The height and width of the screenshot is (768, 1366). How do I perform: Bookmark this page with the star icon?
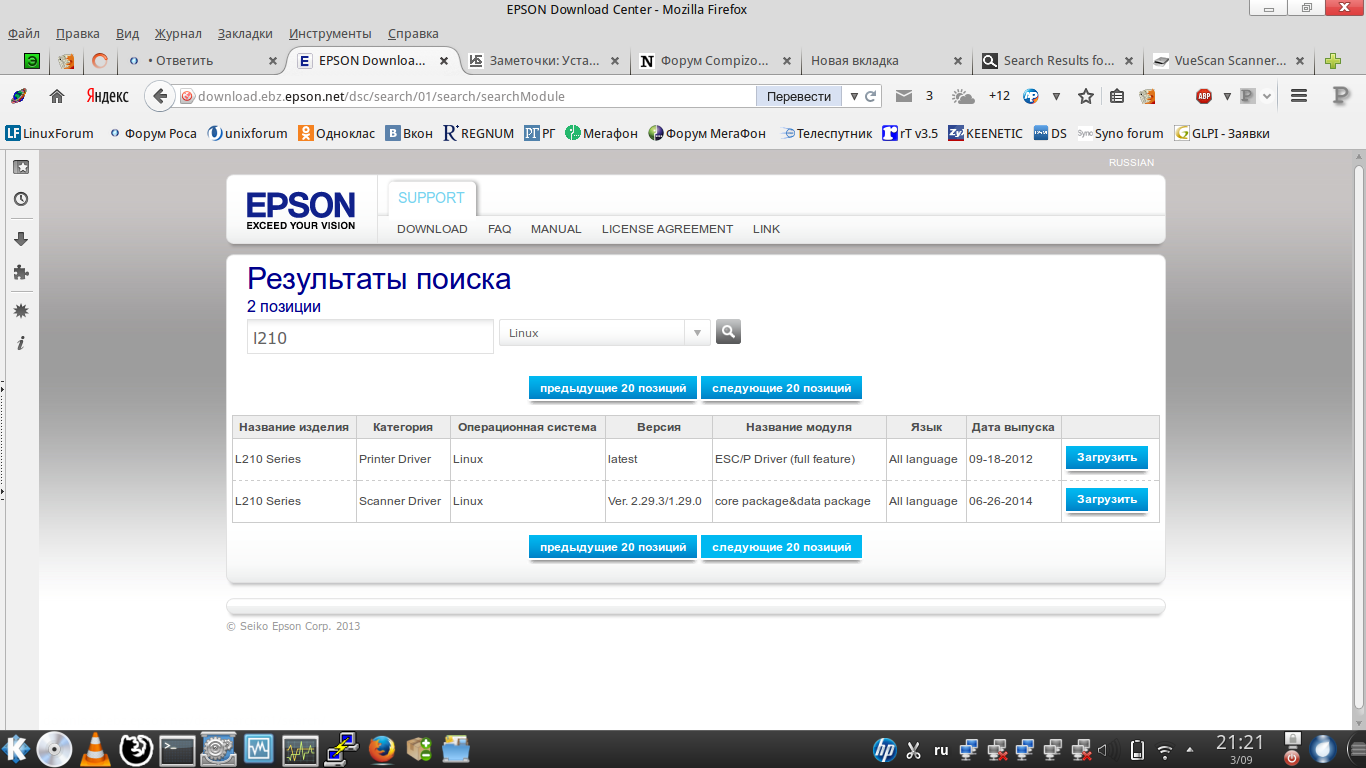1085,97
